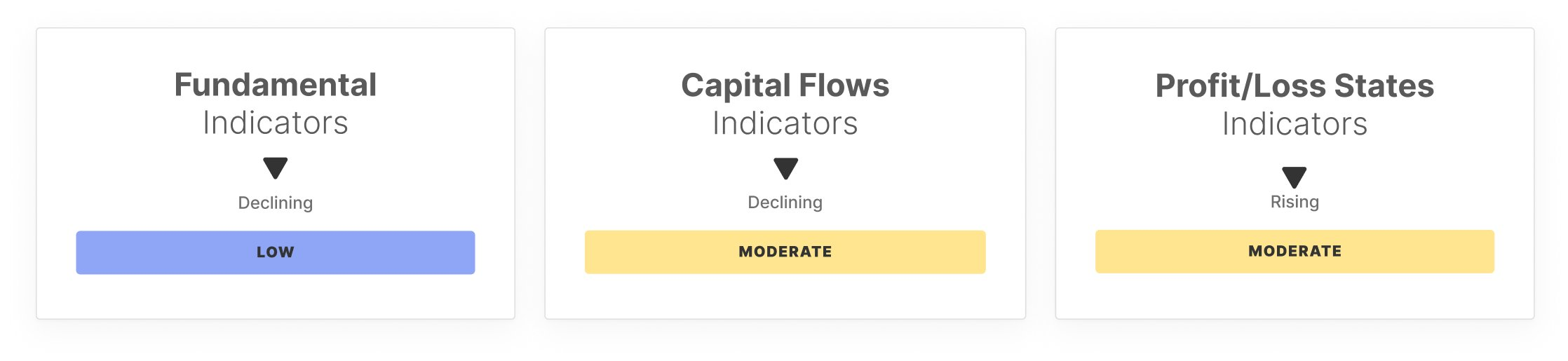This screenshot has height=361, width=1568.
Task: Select the Fundamental heading text
Action: (x=275, y=85)
